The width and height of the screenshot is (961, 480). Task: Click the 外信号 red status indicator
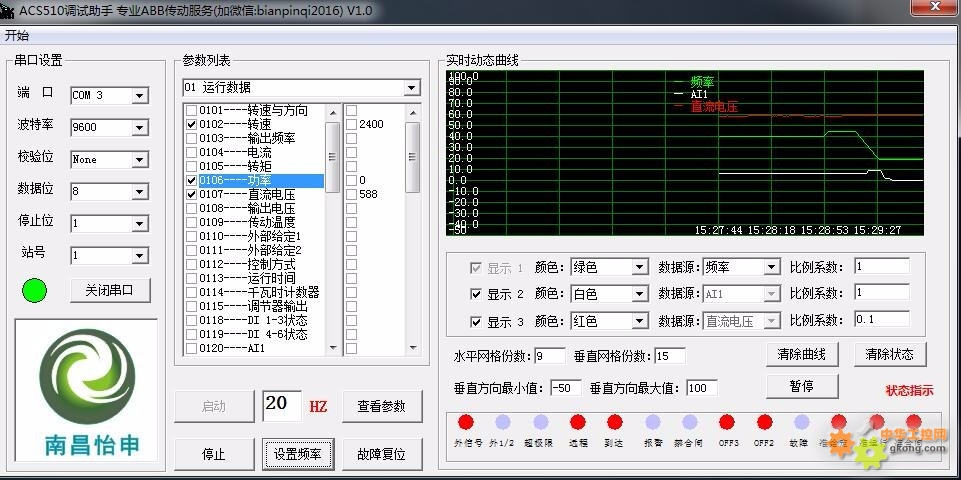(466, 422)
